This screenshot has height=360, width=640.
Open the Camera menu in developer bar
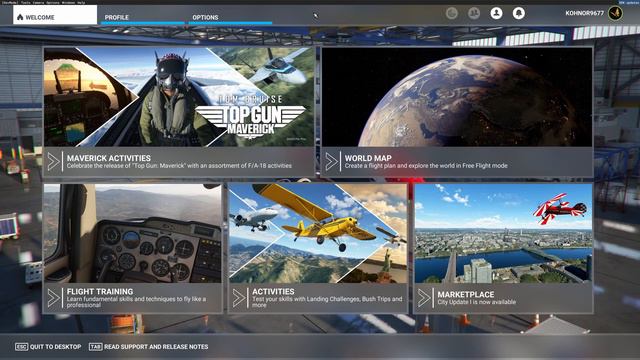[38, 2]
